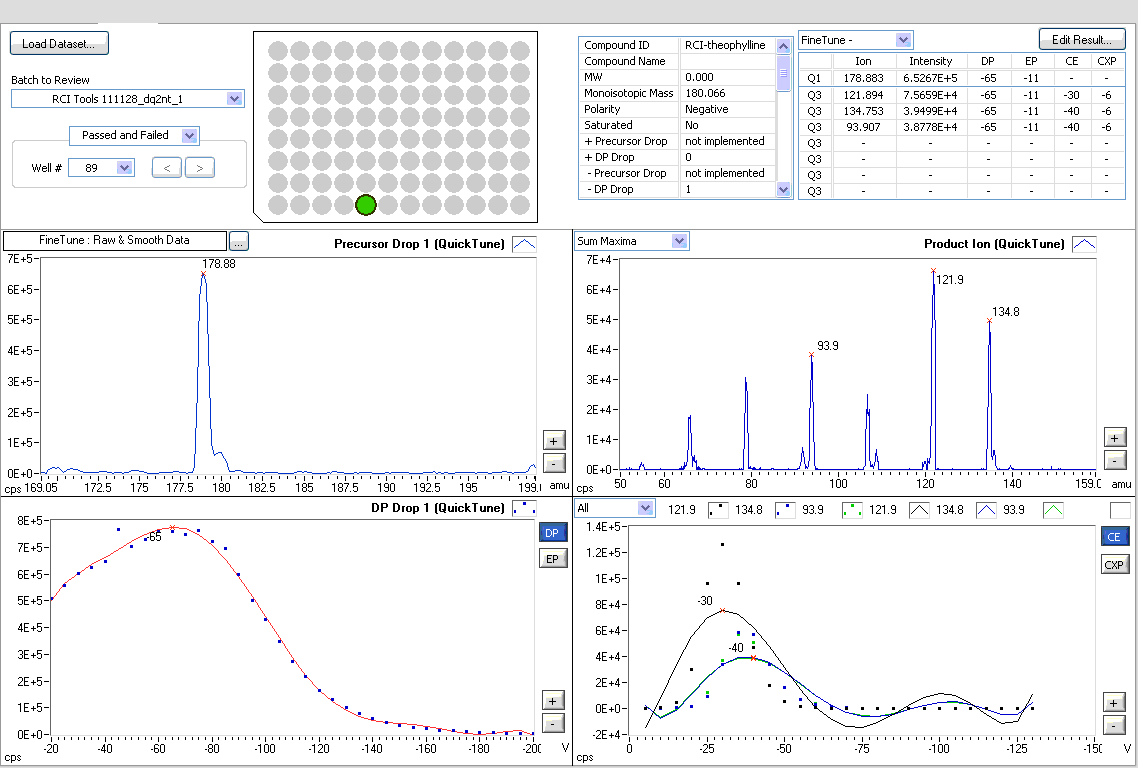1138x768 pixels.
Task: Select the intensity cell 3.8778E+4
Action: [x=930, y=127]
